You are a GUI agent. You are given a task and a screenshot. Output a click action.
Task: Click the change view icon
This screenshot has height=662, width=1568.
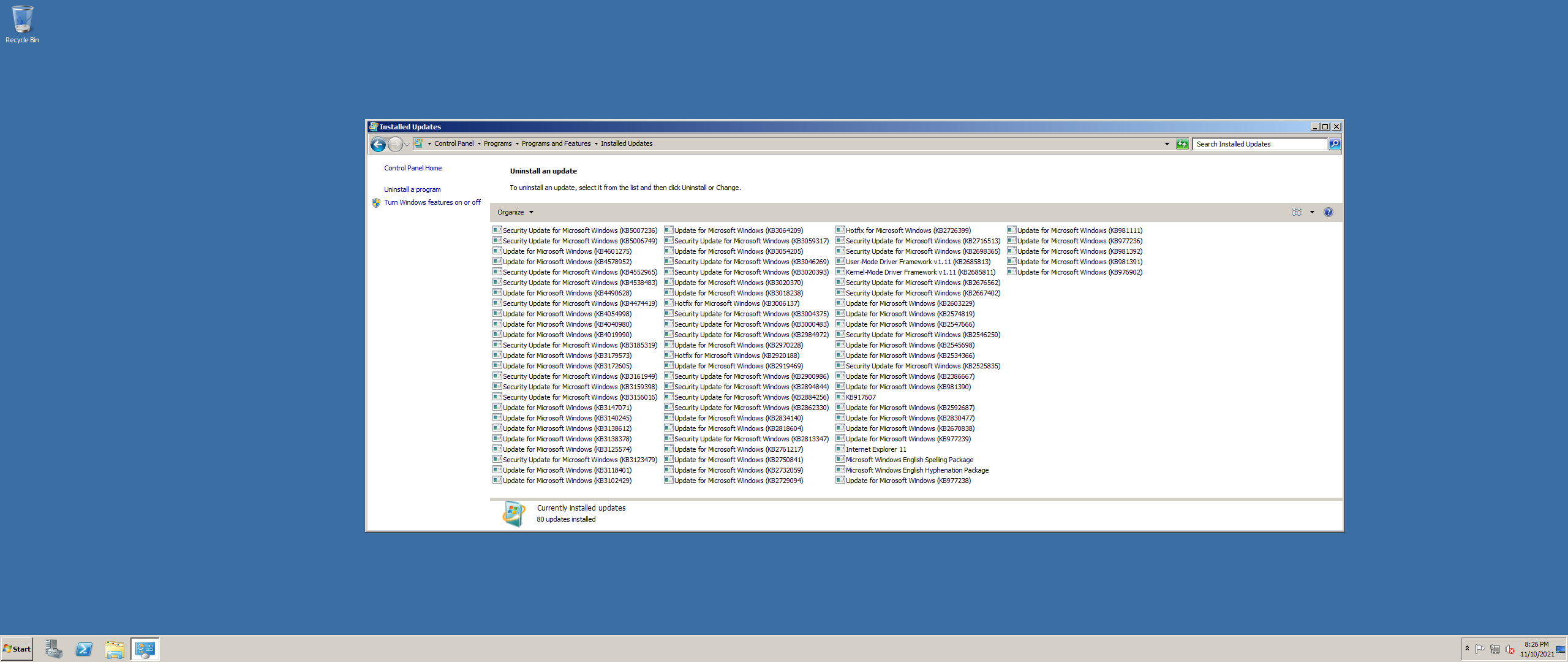click(x=1297, y=212)
